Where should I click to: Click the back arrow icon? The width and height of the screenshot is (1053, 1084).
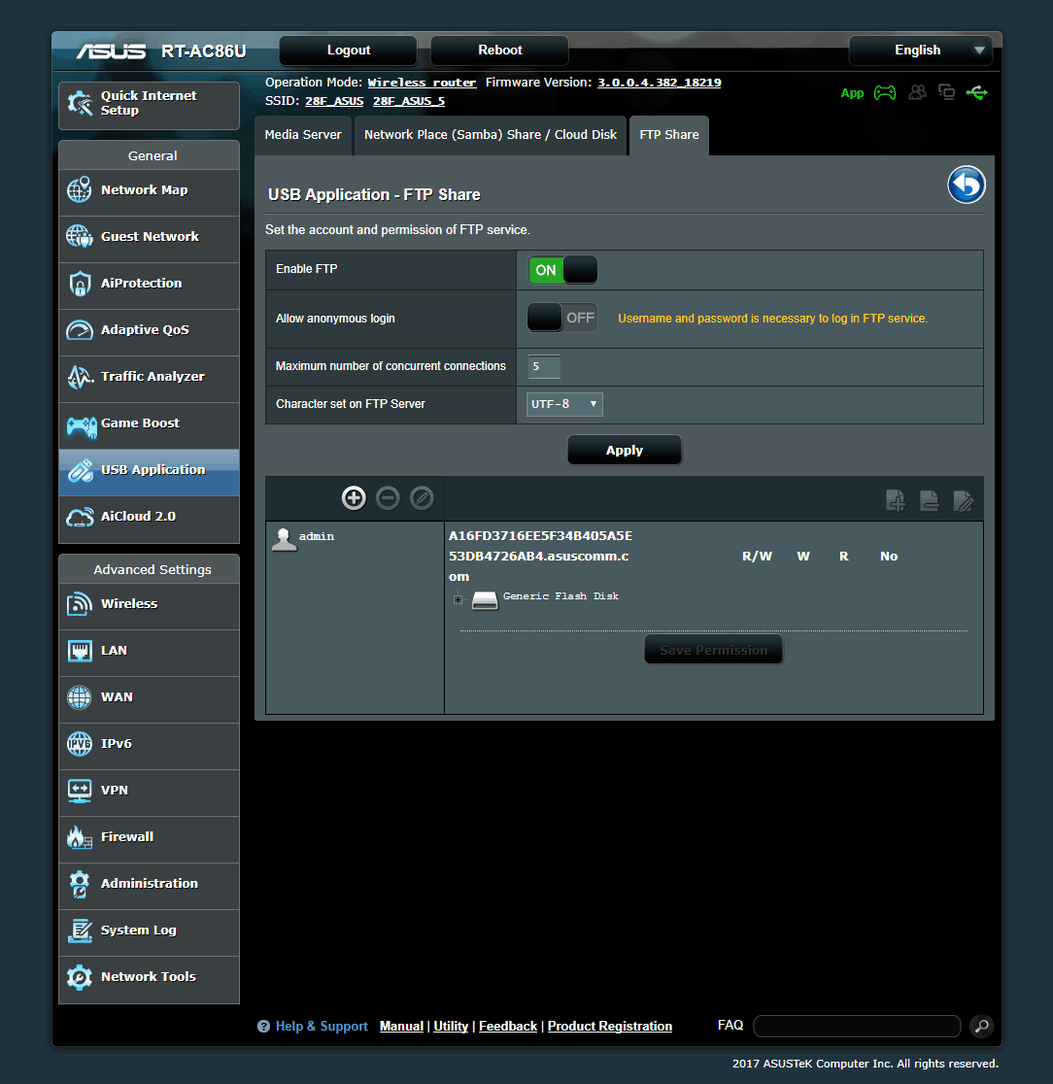[x=966, y=185]
